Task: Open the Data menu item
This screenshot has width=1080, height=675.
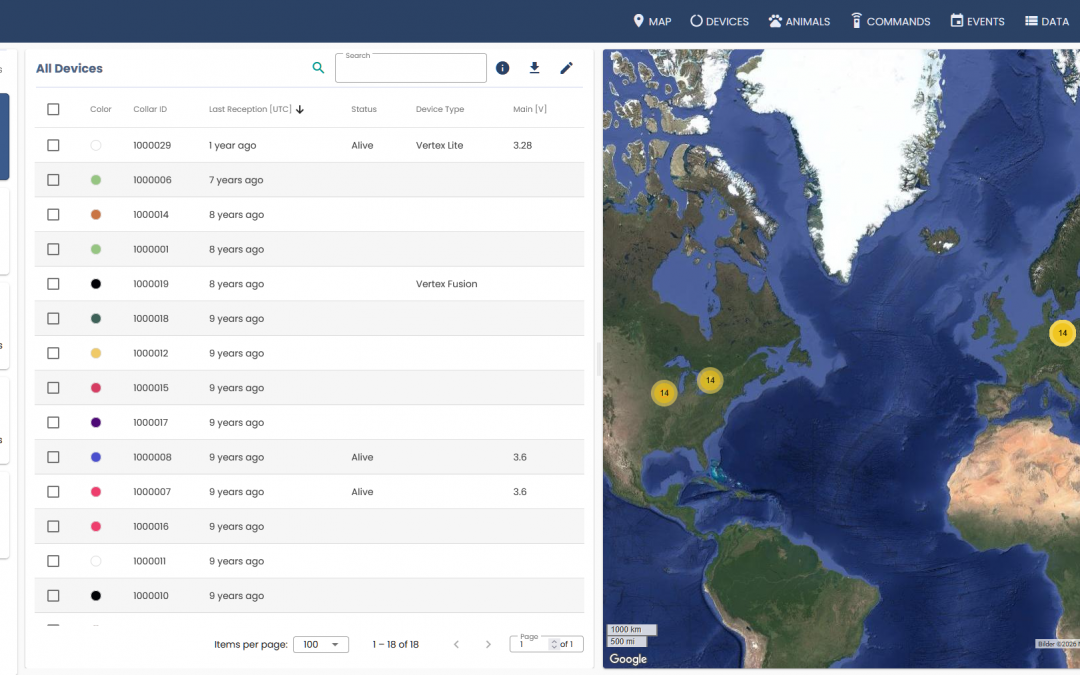Action: 1046,21
